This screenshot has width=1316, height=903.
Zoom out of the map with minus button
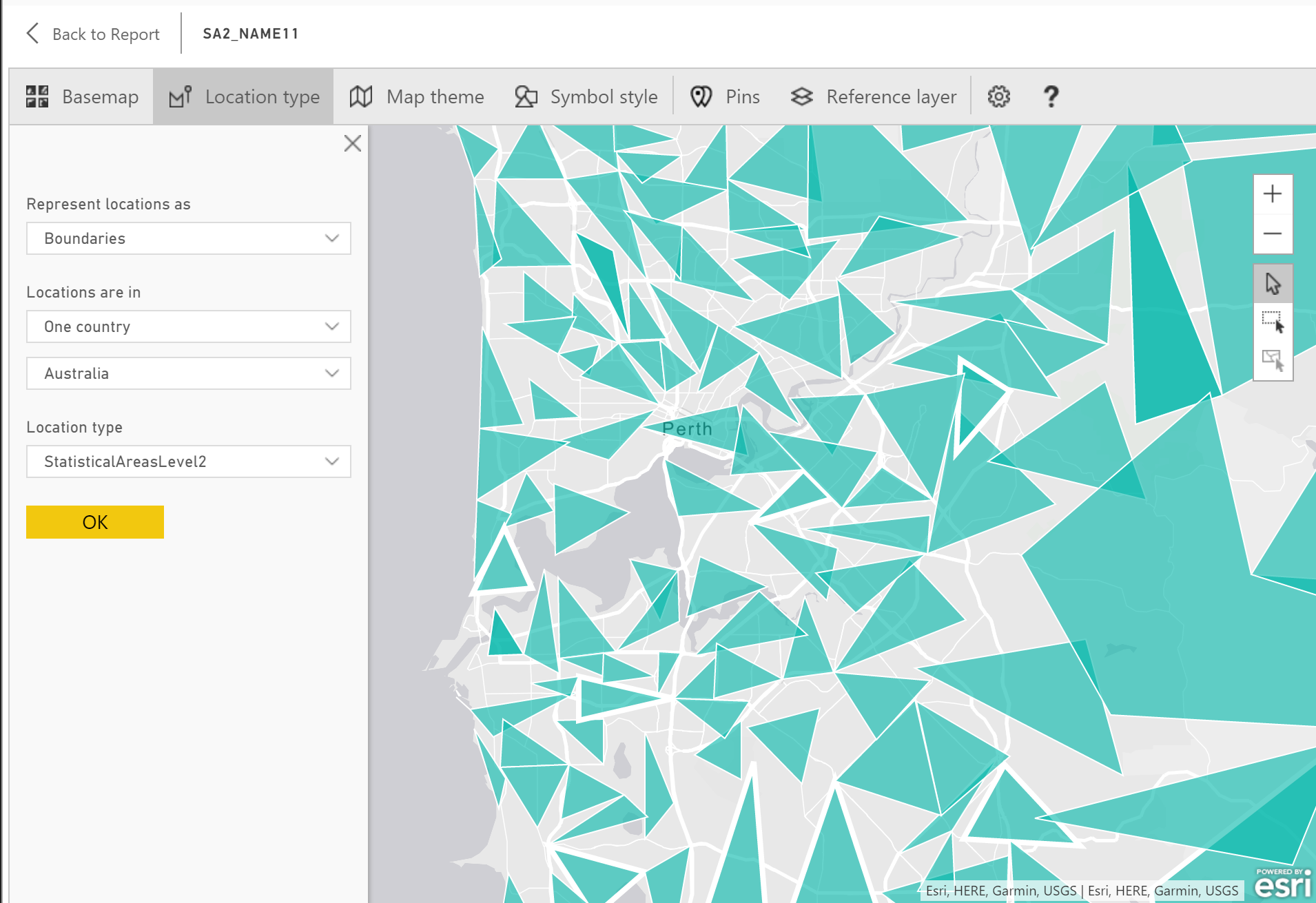pos(1273,233)
